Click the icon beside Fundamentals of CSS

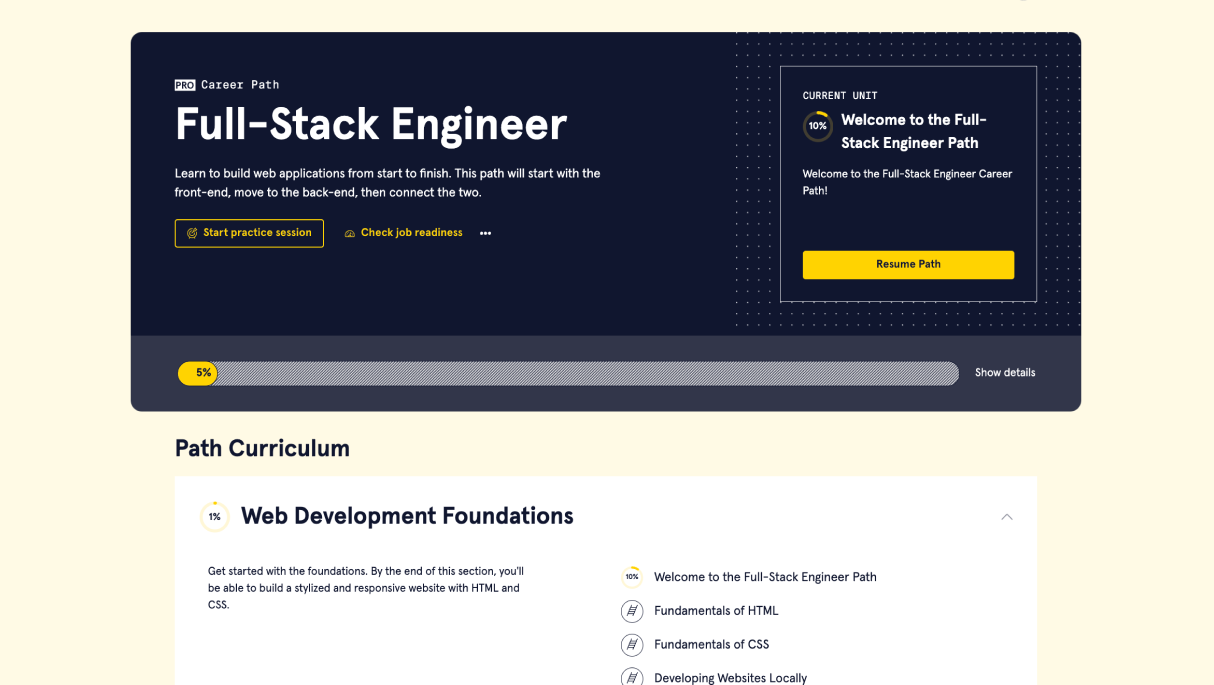632,645
